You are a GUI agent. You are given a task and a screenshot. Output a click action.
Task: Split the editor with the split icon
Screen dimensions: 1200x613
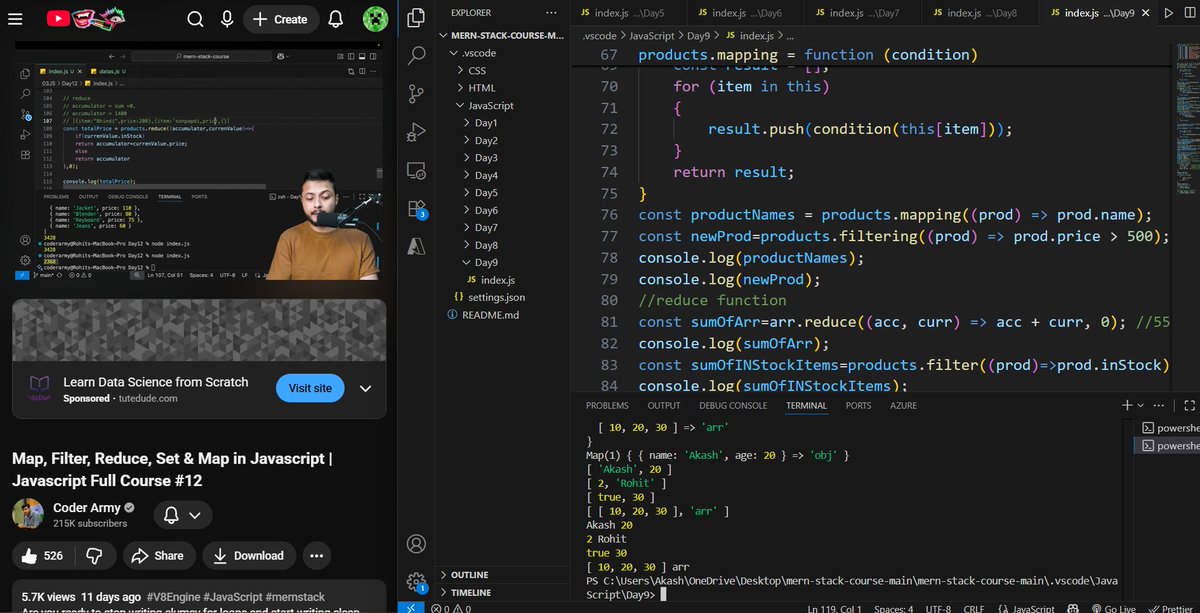(x=1190, y=13)
